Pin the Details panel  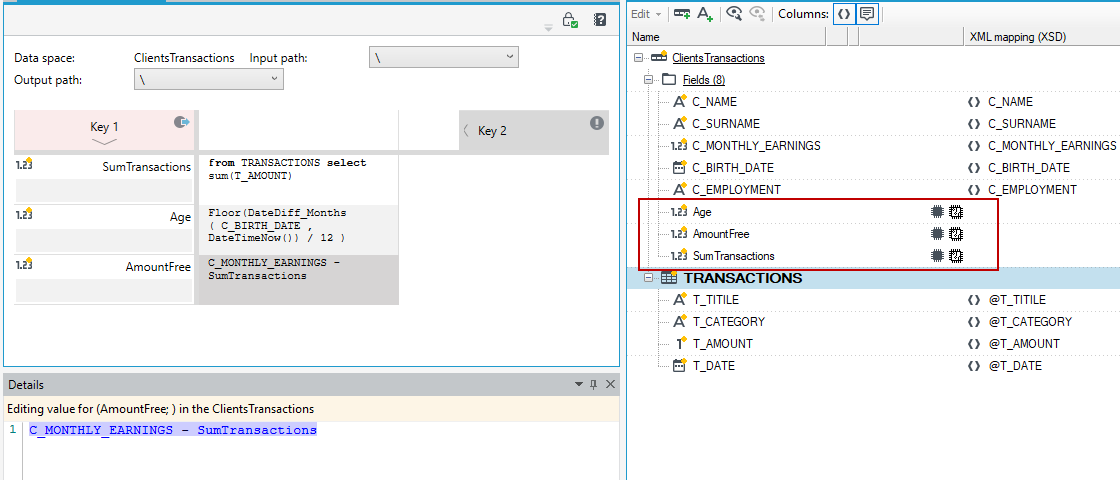[x=594, y=385]
